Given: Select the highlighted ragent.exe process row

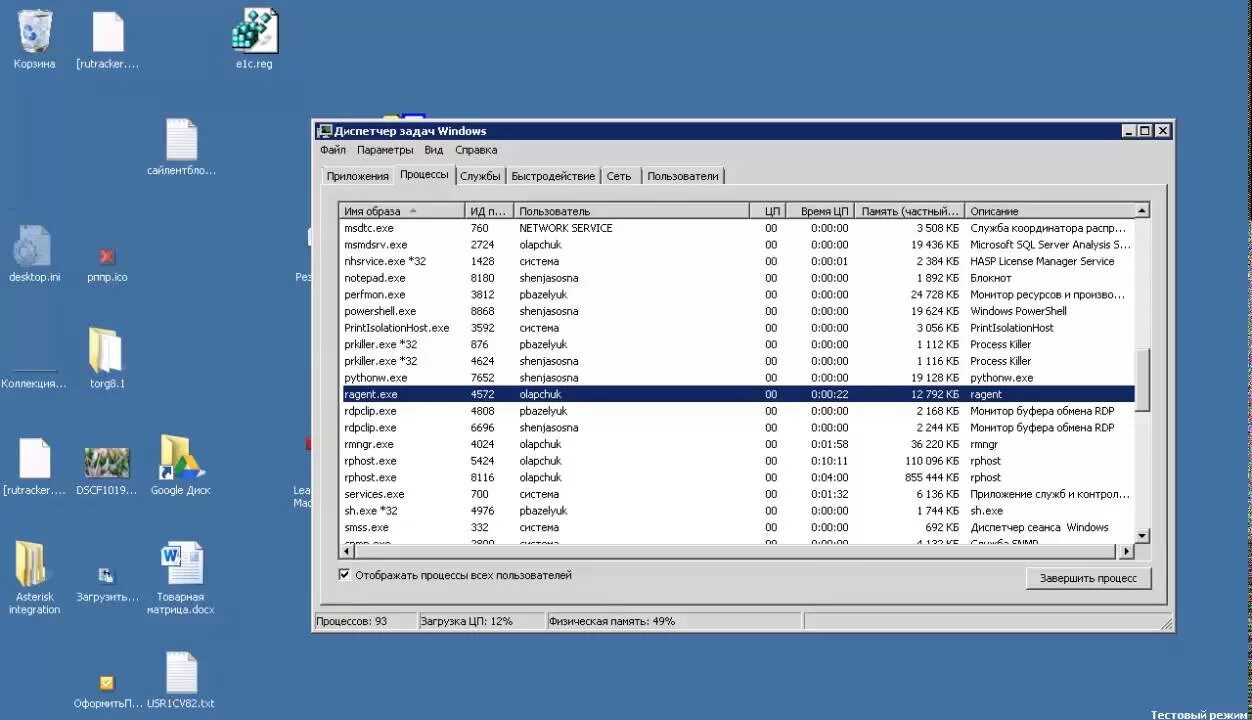Looking at the screenshot, I should (x=737, y=394).
